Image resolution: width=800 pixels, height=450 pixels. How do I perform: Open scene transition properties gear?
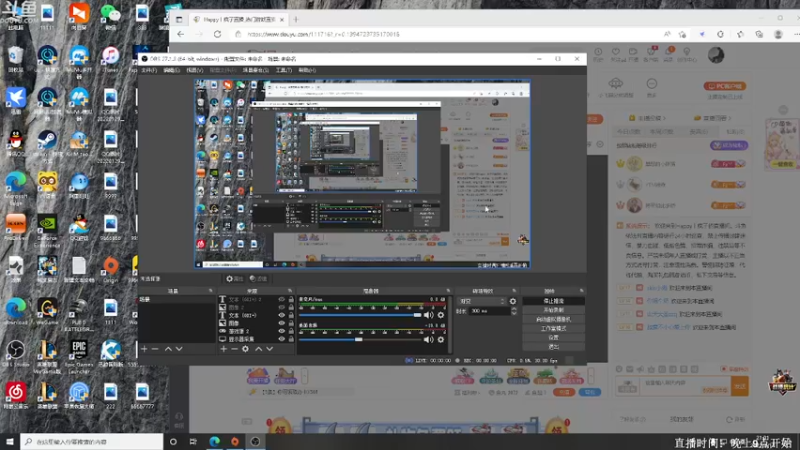pos(513,301)
